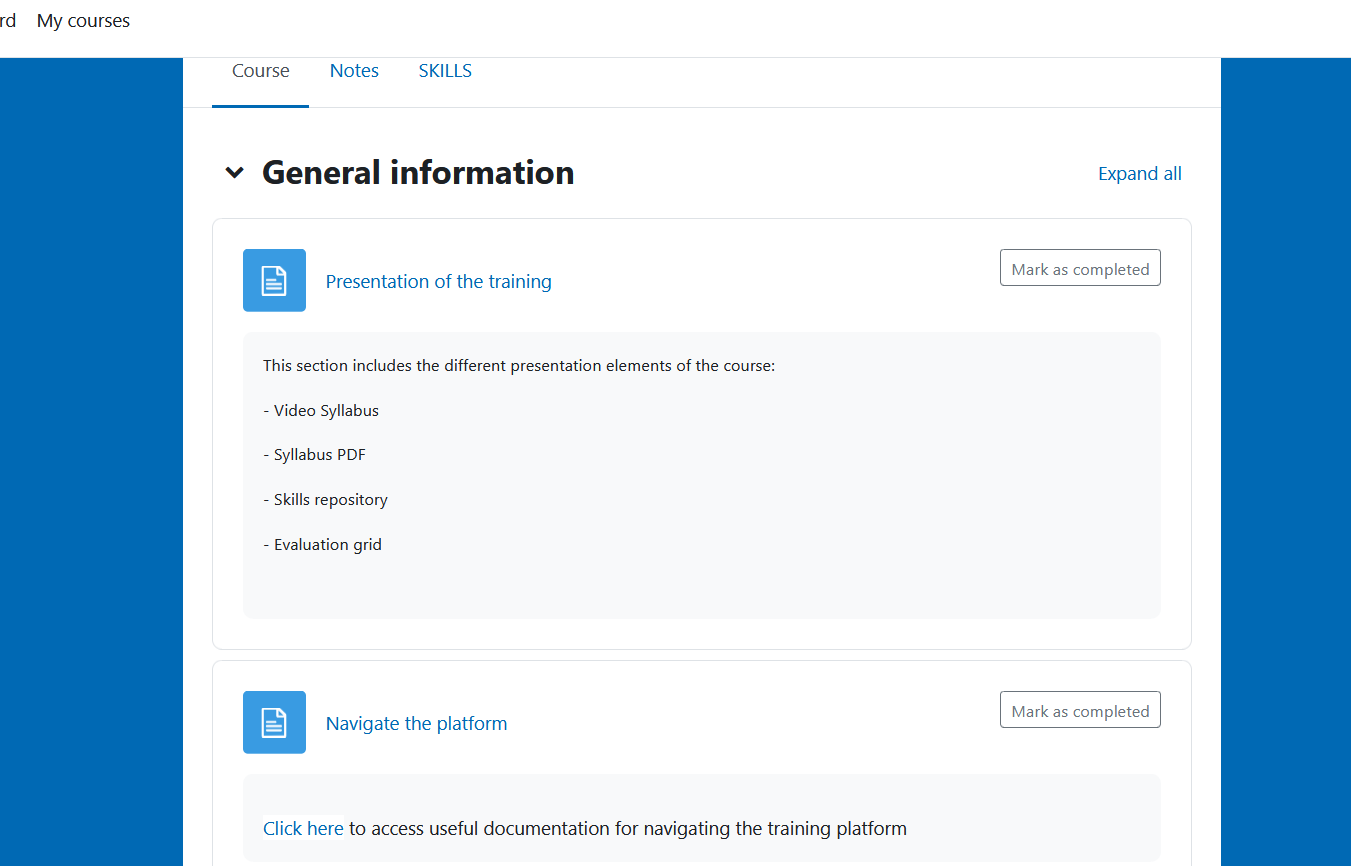Select the Course tab
1351x866 pixels.
(261, 71)
